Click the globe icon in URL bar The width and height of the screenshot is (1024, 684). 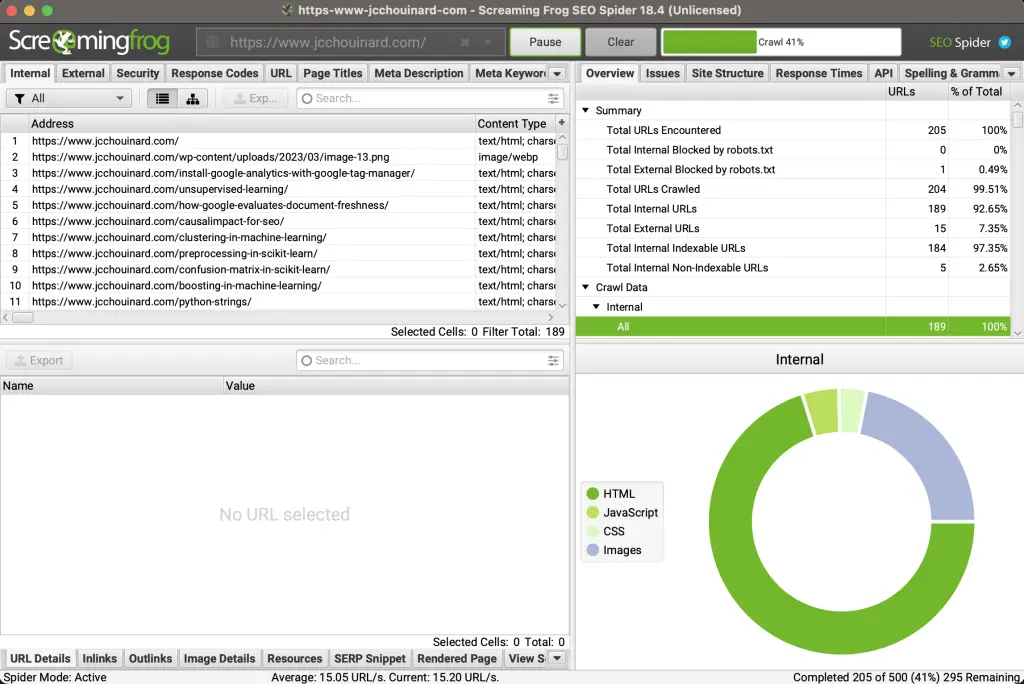[x=212, y=42]
